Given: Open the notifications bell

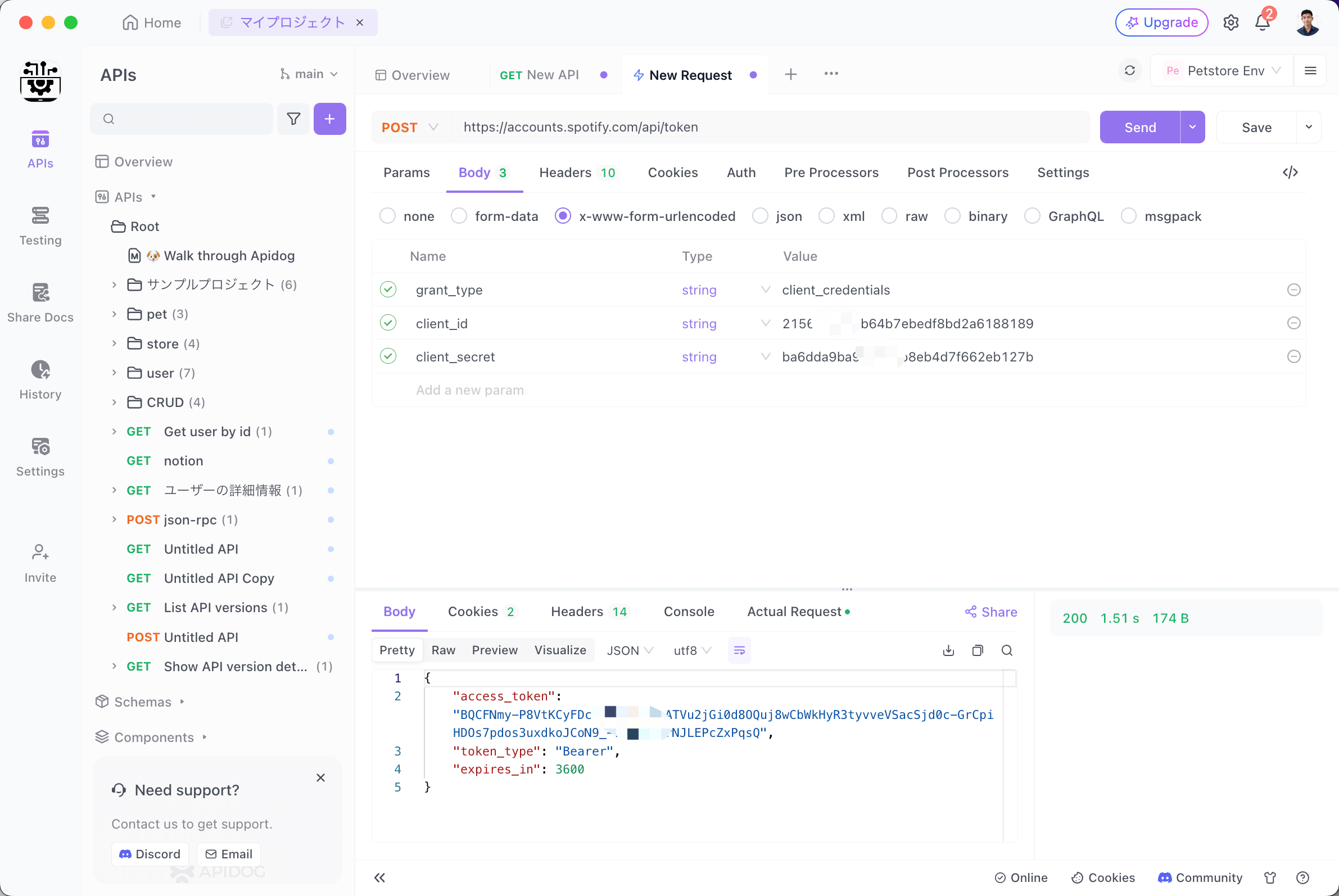Looking at the screenshot, I should [1262, 22].
